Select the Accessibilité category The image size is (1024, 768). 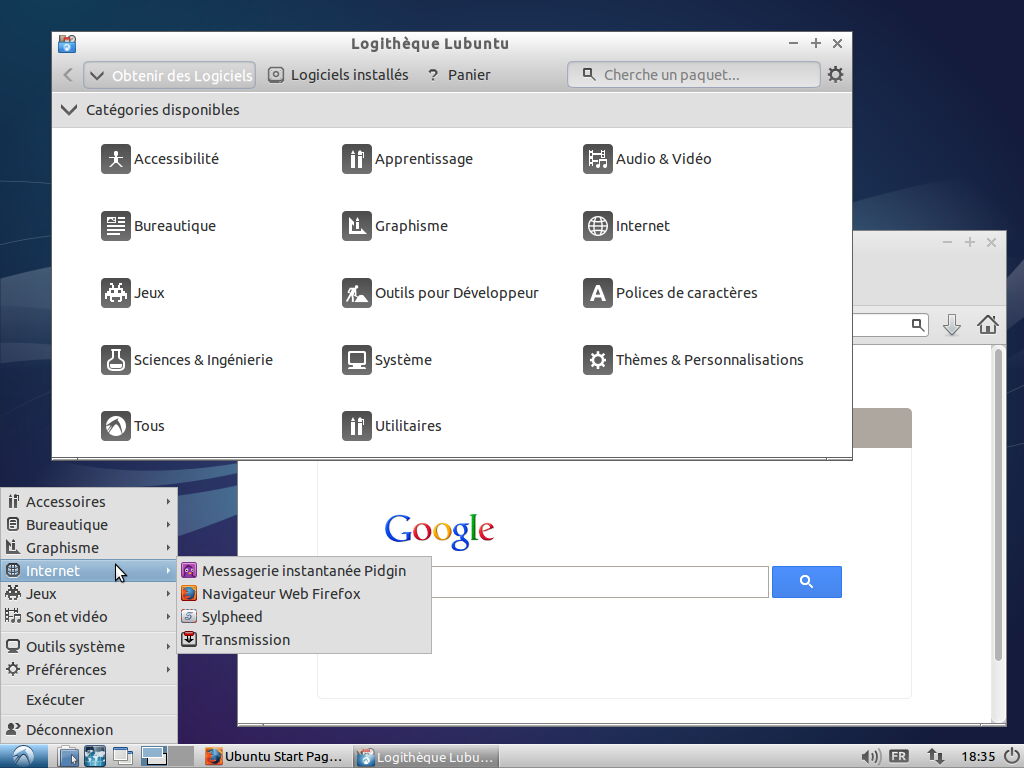[x=177, y=159]
